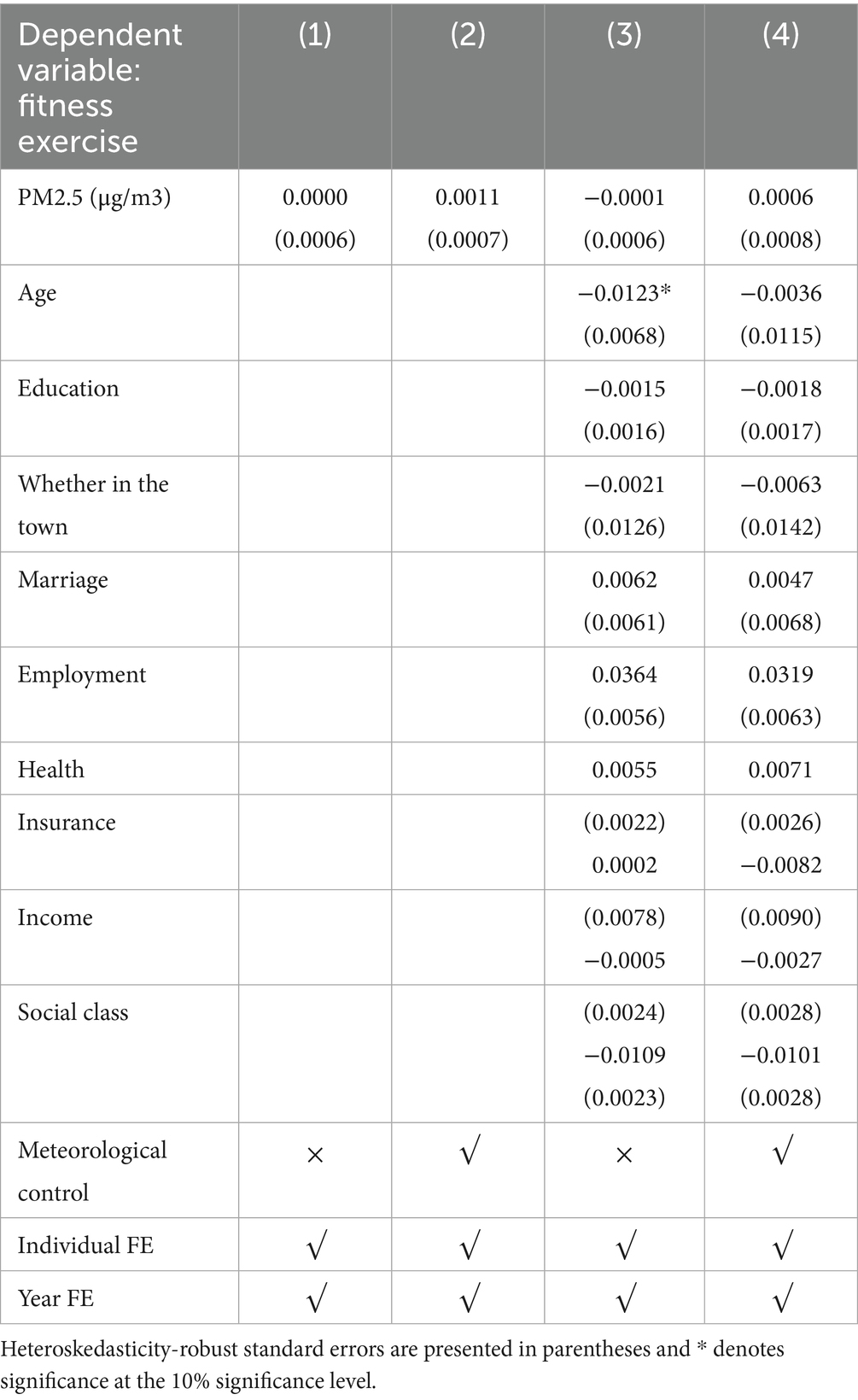This screenshot has height=1400, width=858.
Task: Select the column (1) header
Action: tap(315, 35)
